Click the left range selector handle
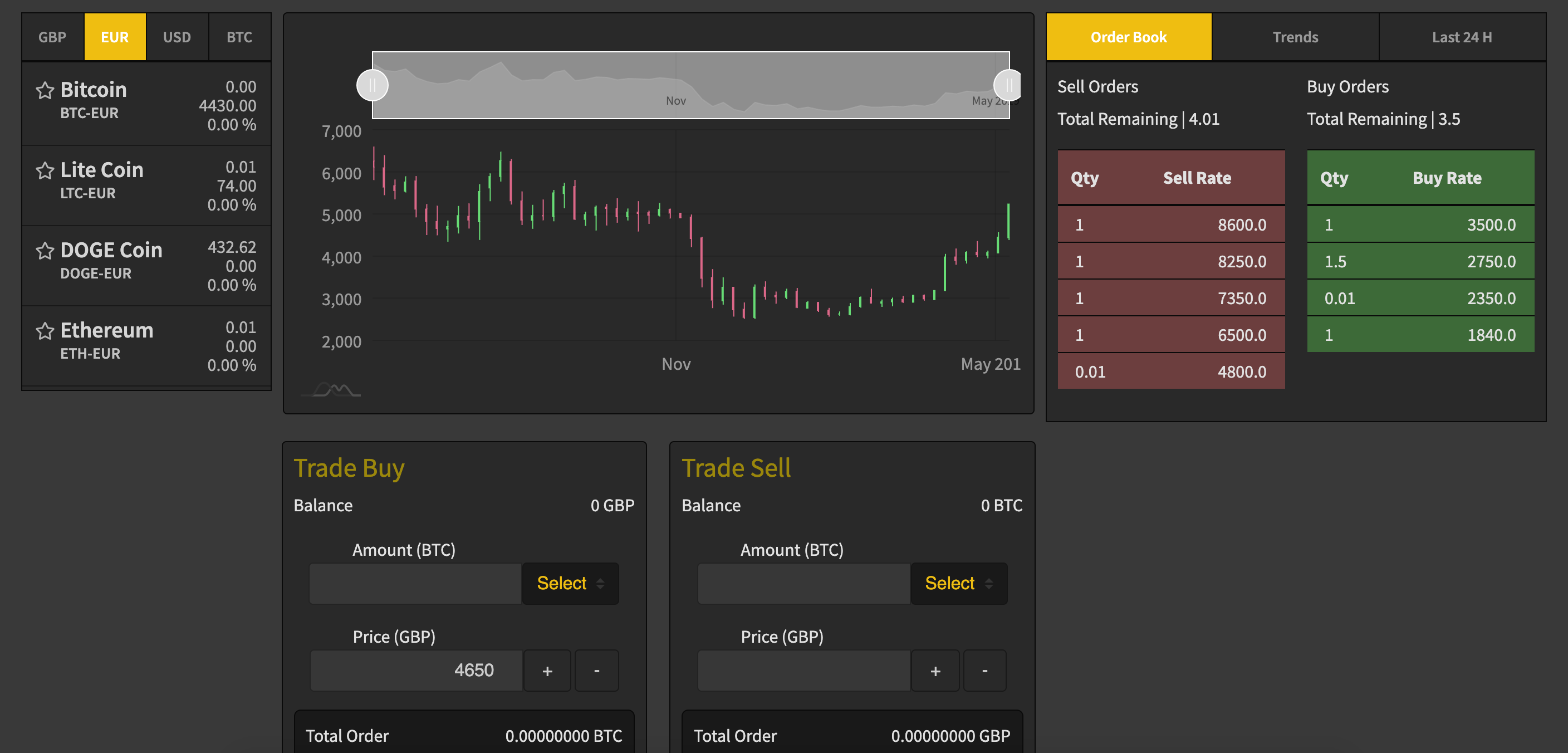Screen dimensions: 1568x753 pyautogui.click(x=373, y=85)
